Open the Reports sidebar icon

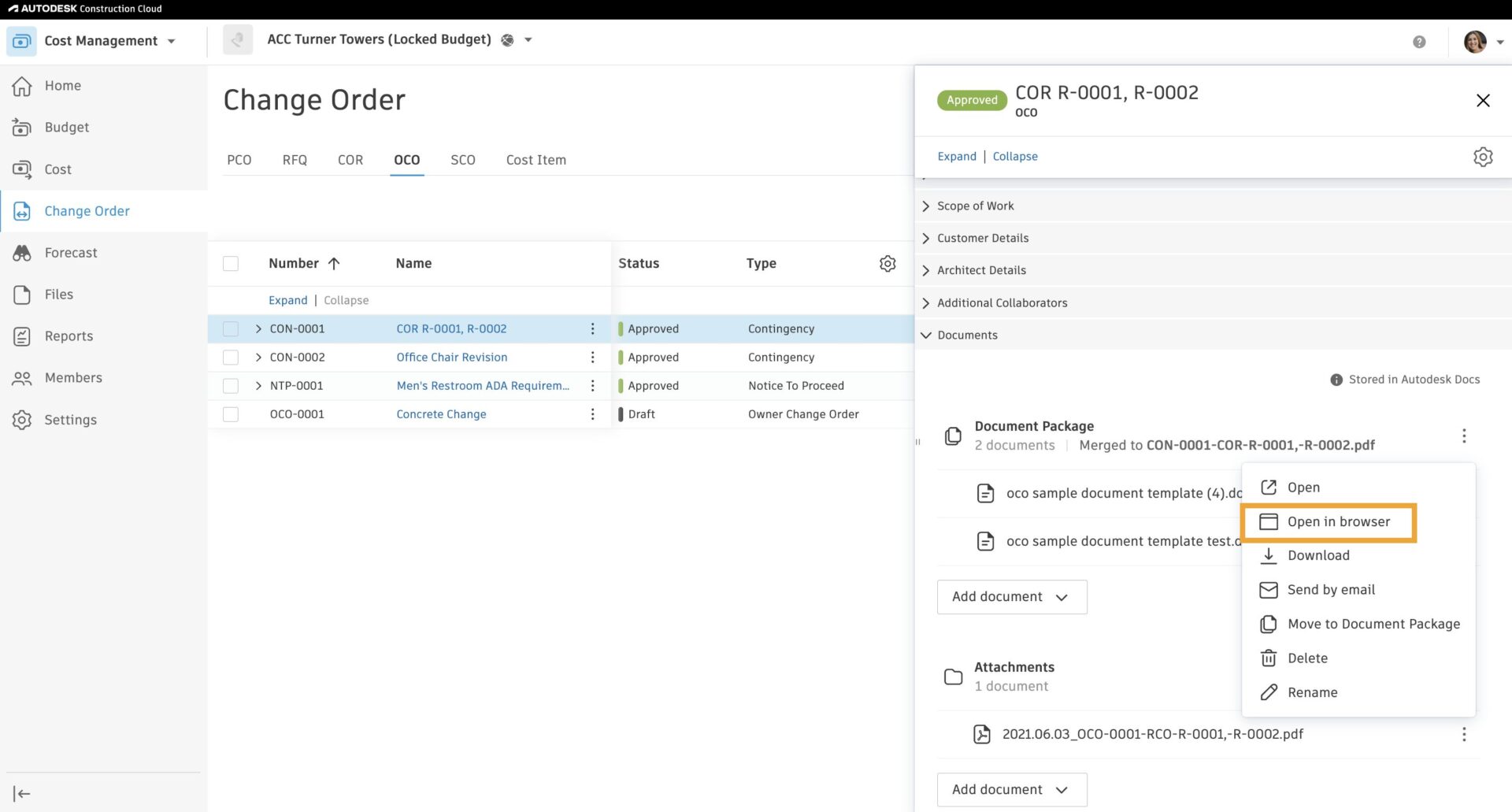22,336
